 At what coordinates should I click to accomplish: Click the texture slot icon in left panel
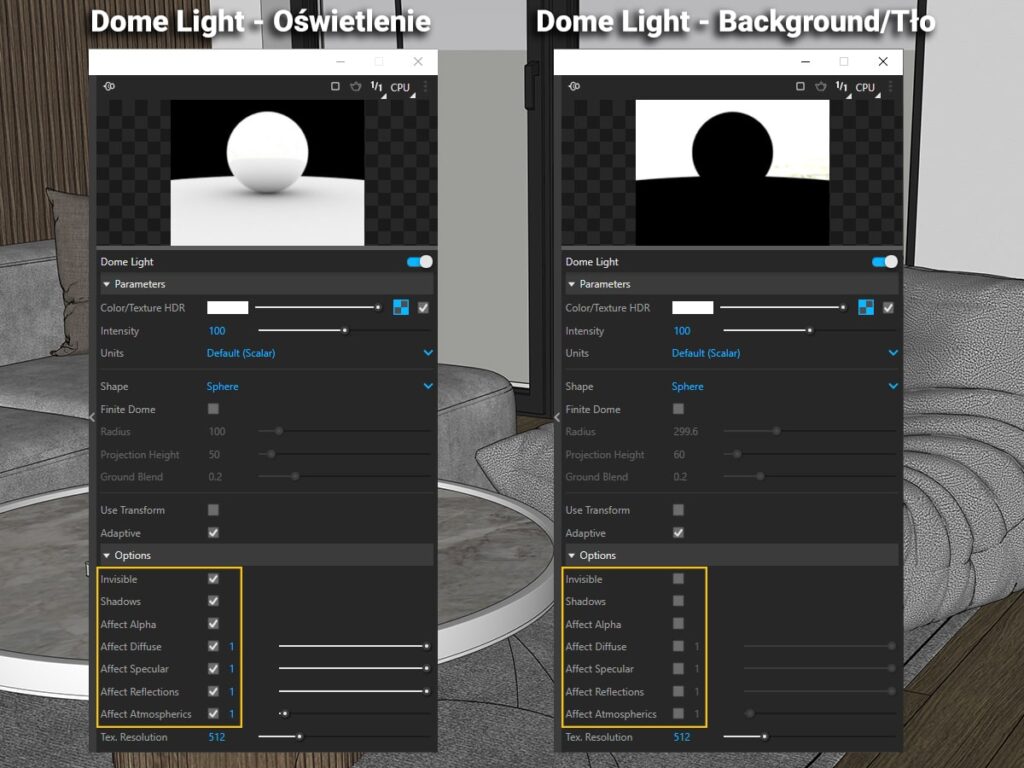tap(401, 308)
